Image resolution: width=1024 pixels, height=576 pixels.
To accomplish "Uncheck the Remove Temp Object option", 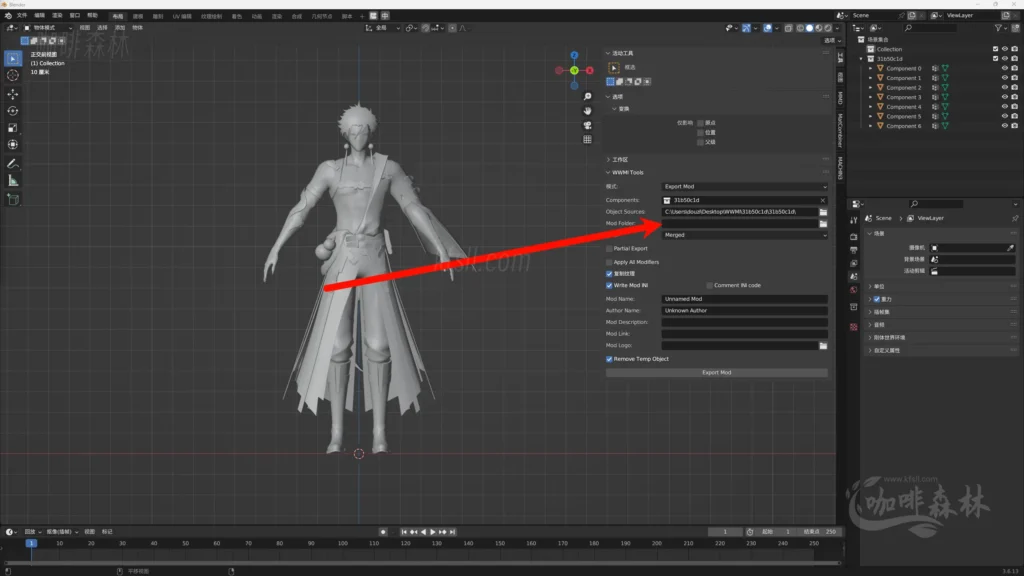I will tap(610, 359).
